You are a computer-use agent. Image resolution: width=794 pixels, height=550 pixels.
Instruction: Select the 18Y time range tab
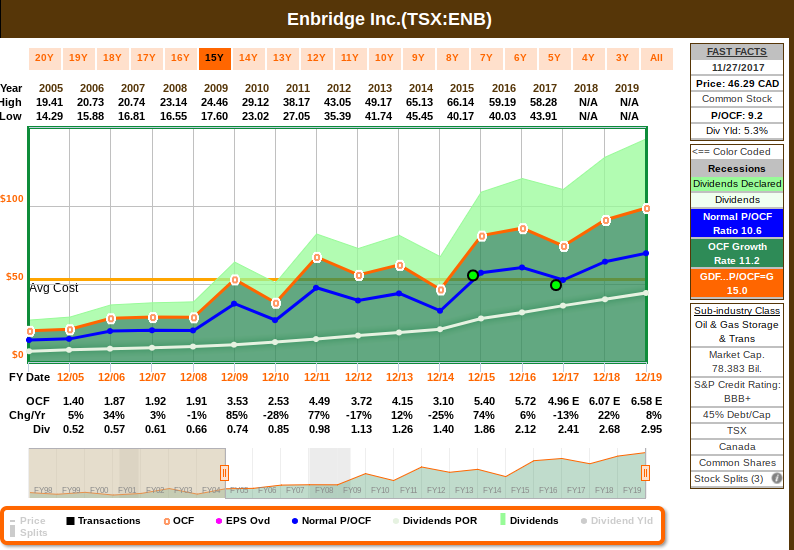[x=112, y=58]
